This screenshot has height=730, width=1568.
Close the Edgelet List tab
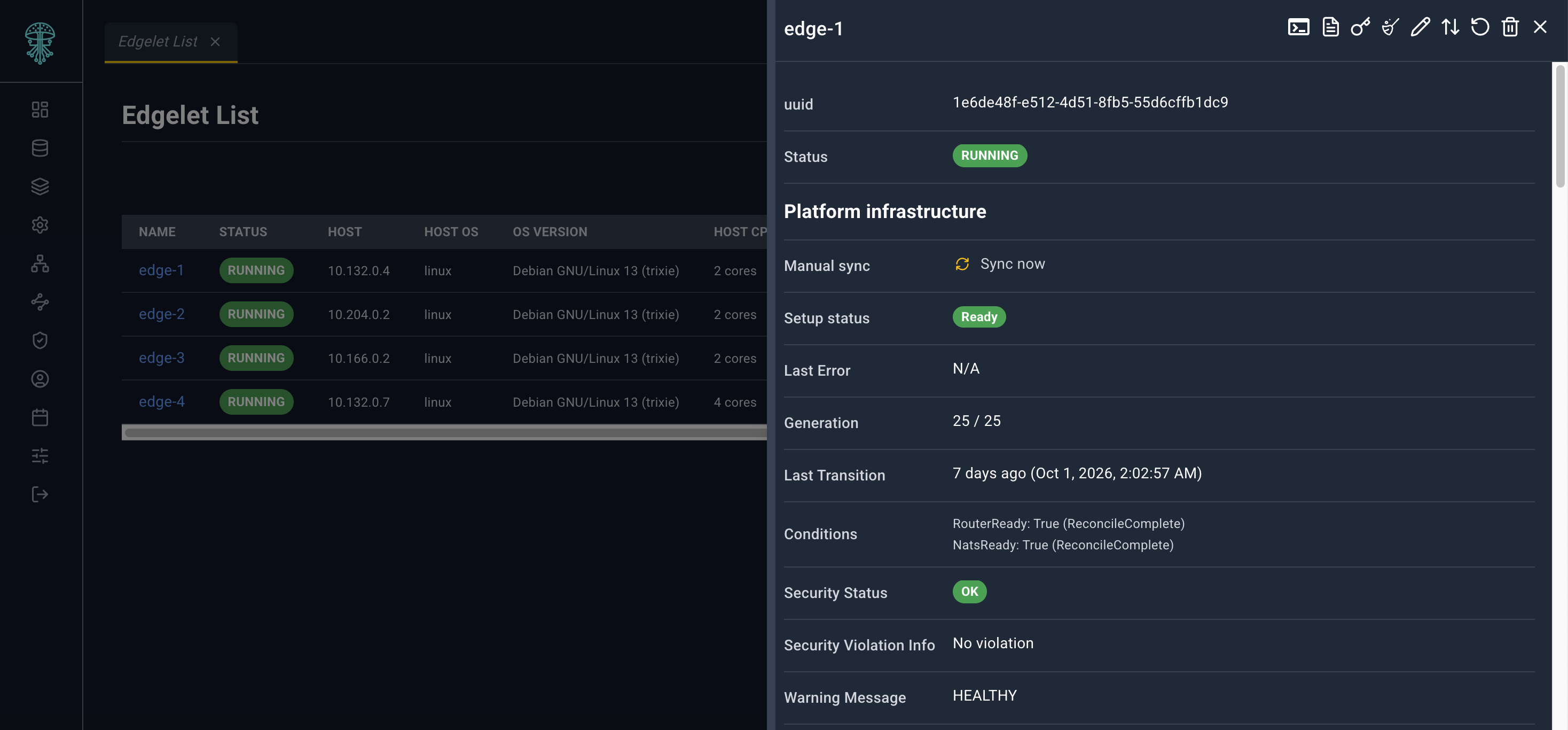tap(215, 41)
